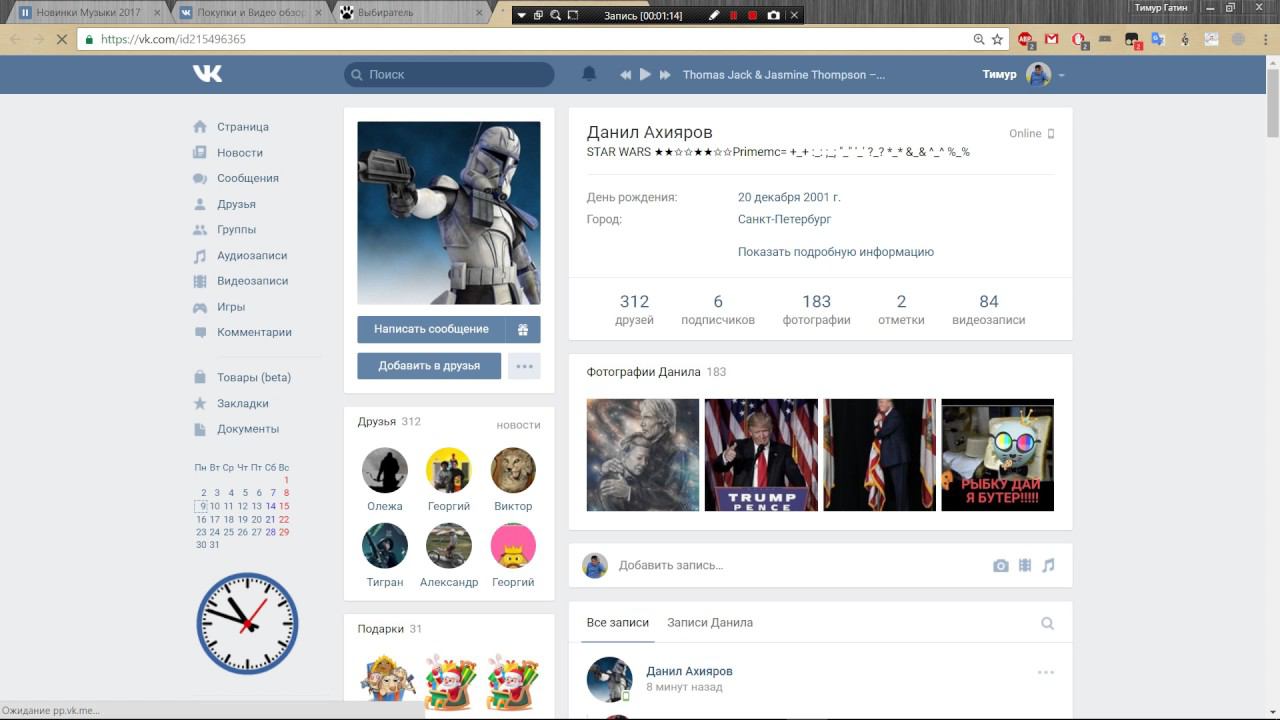Open the 84 видеозаписи counter
This screenshot has width=1280, height=720.
coord(989,309)
